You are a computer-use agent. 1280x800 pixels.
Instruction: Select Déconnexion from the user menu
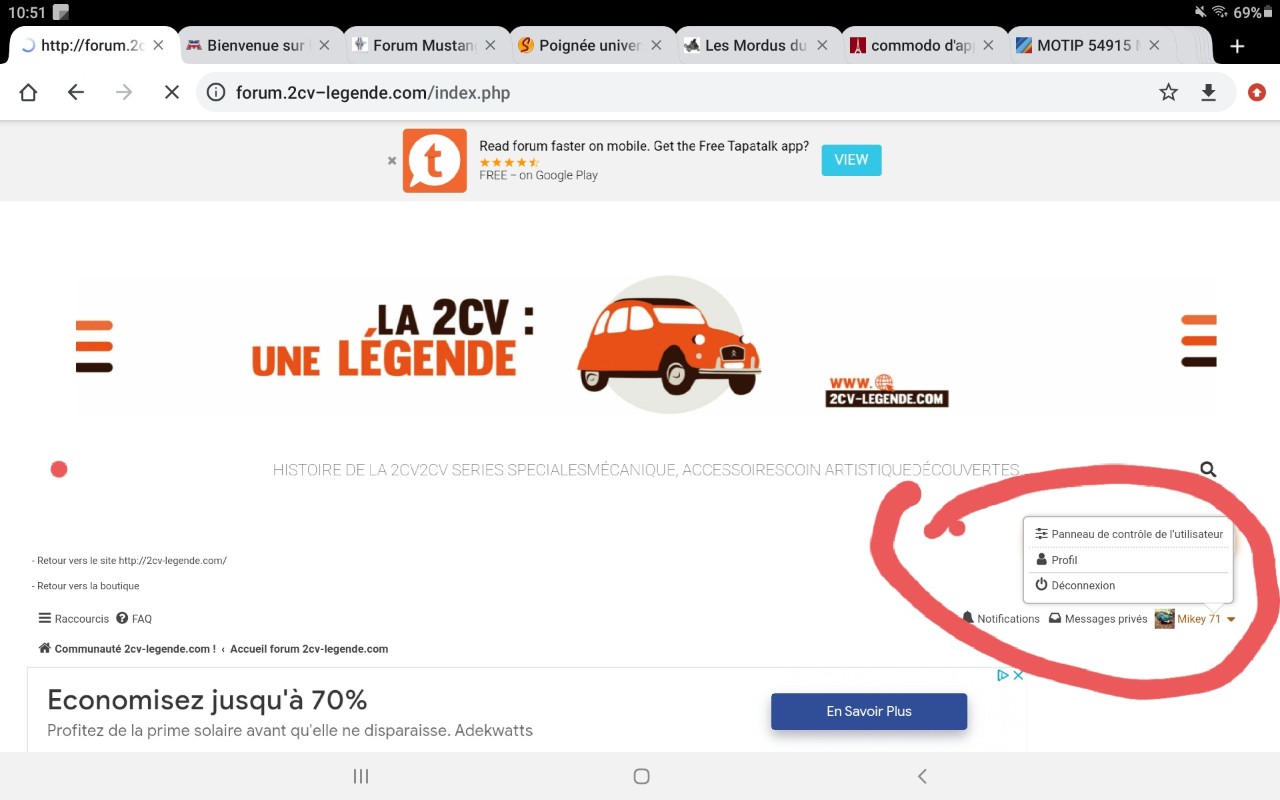pyautogui.click(x=1082, y=585)
